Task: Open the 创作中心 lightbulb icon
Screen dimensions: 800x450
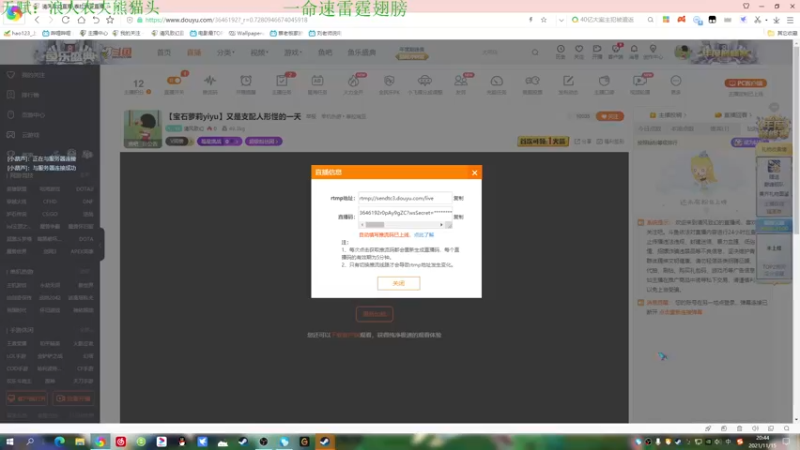Action: tap(653, 51)
